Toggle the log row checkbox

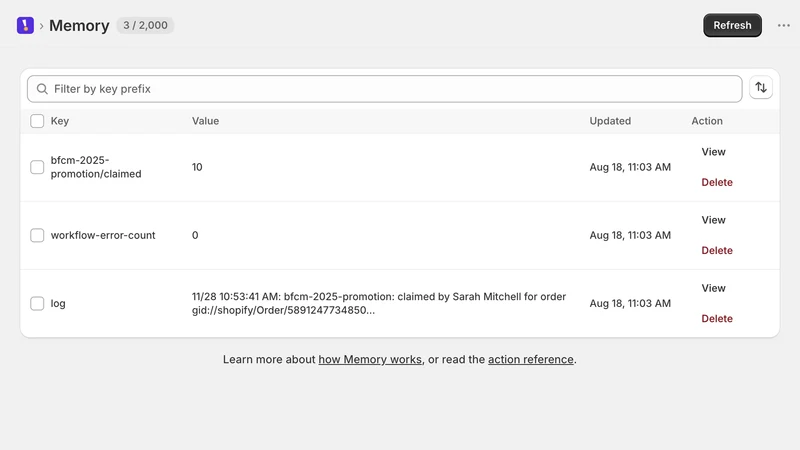pyautogui.click(x=37, y=303)
